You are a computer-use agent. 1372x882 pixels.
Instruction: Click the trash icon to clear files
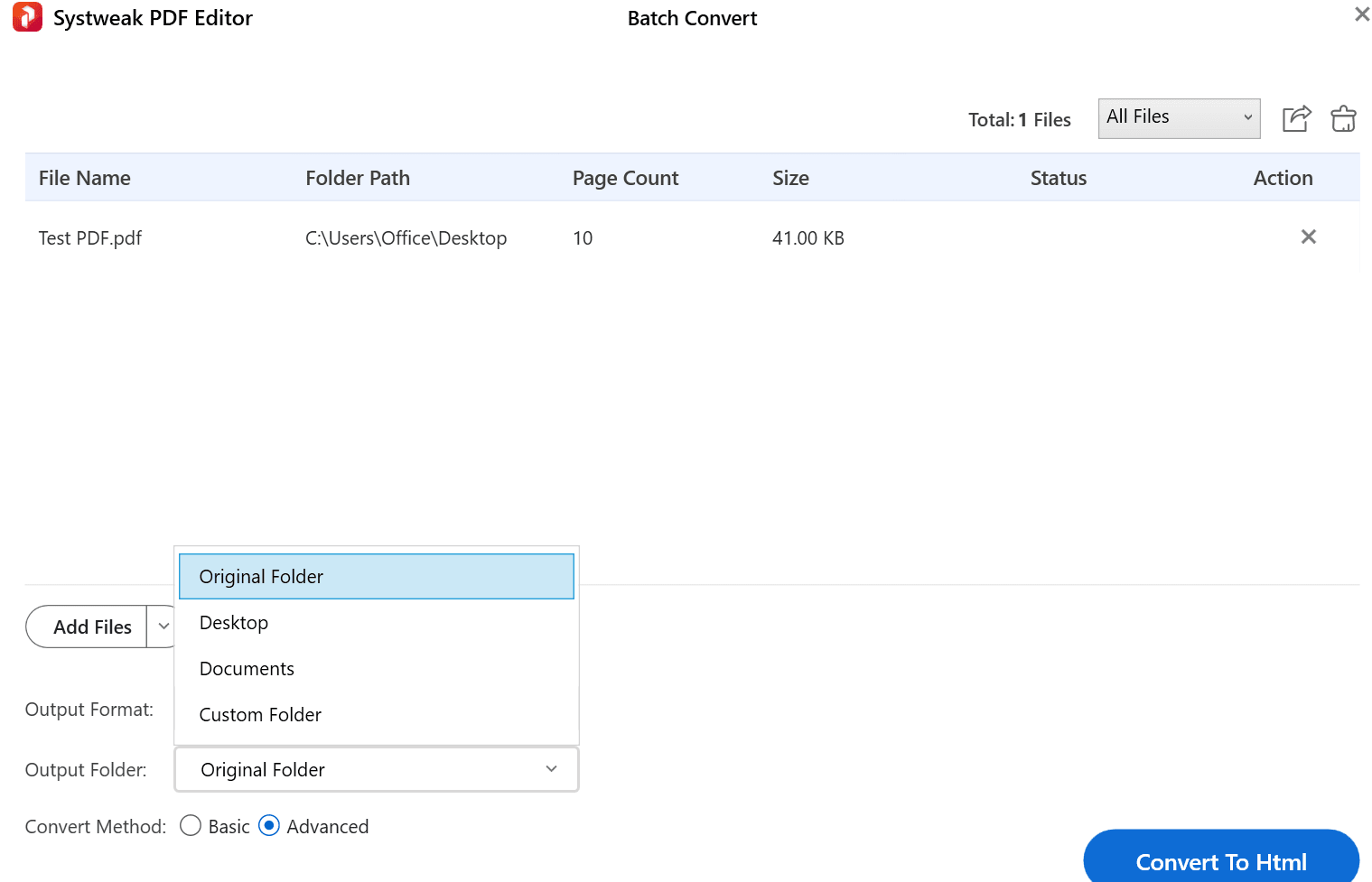pyautogui.click(x=1343, y=118)
